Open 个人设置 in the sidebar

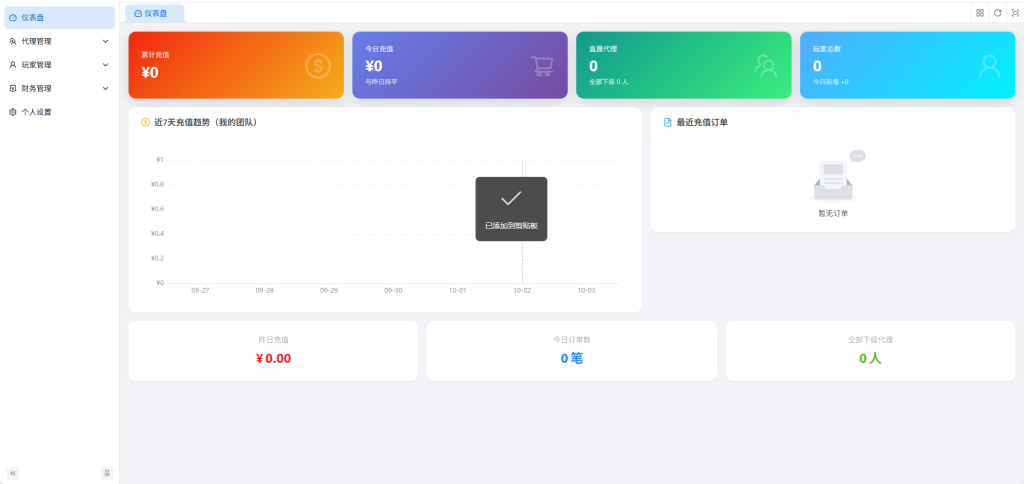point(59,112)
